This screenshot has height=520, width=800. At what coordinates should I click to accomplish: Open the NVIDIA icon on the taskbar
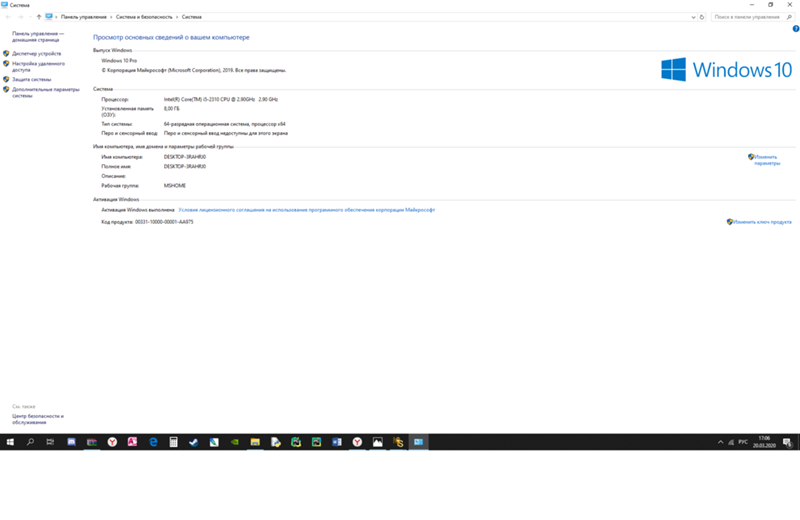pyautogui.click(x=235, y=442)
